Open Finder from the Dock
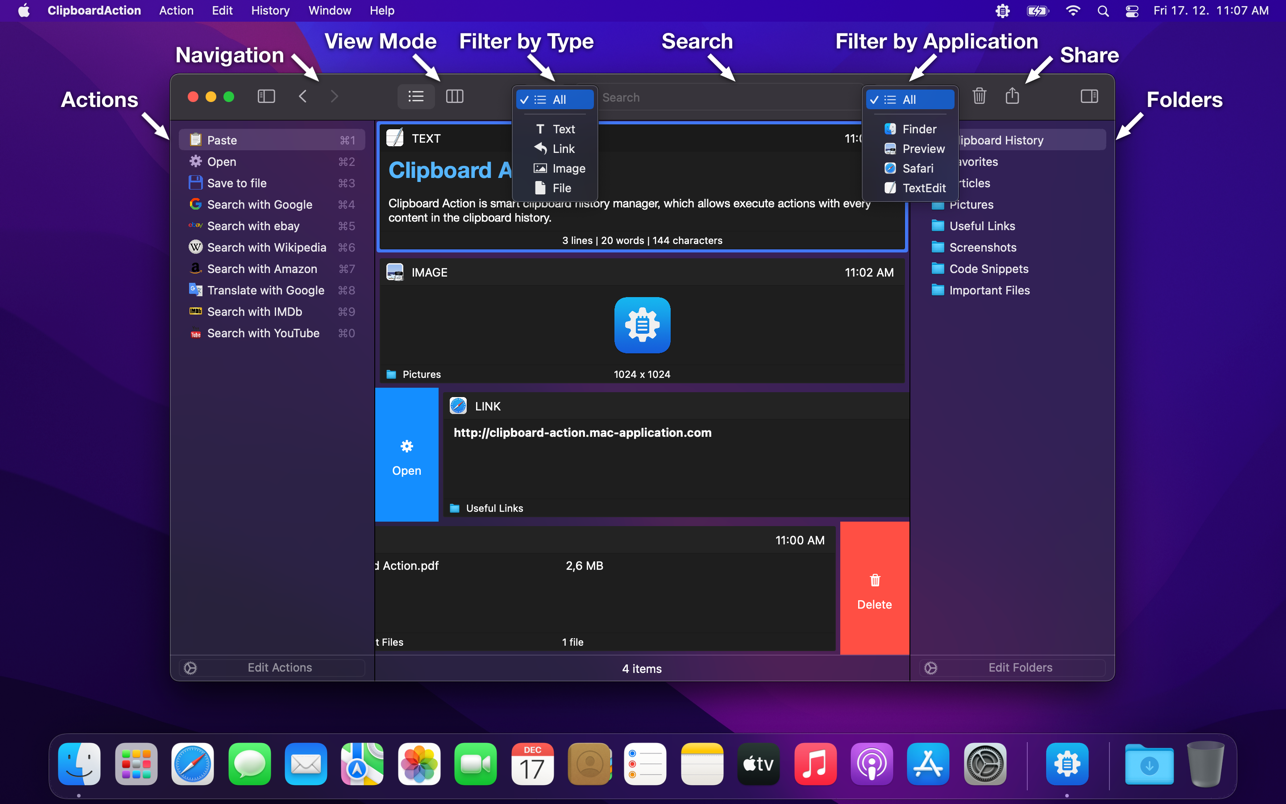This screenshot has width=1286, height=804. 79,764
